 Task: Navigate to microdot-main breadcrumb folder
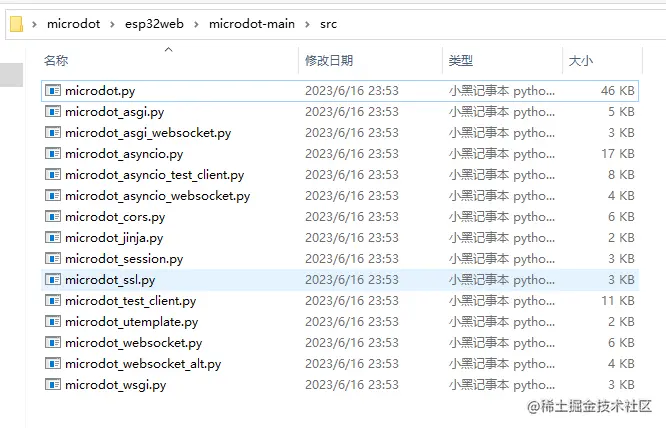click(251, 24)
